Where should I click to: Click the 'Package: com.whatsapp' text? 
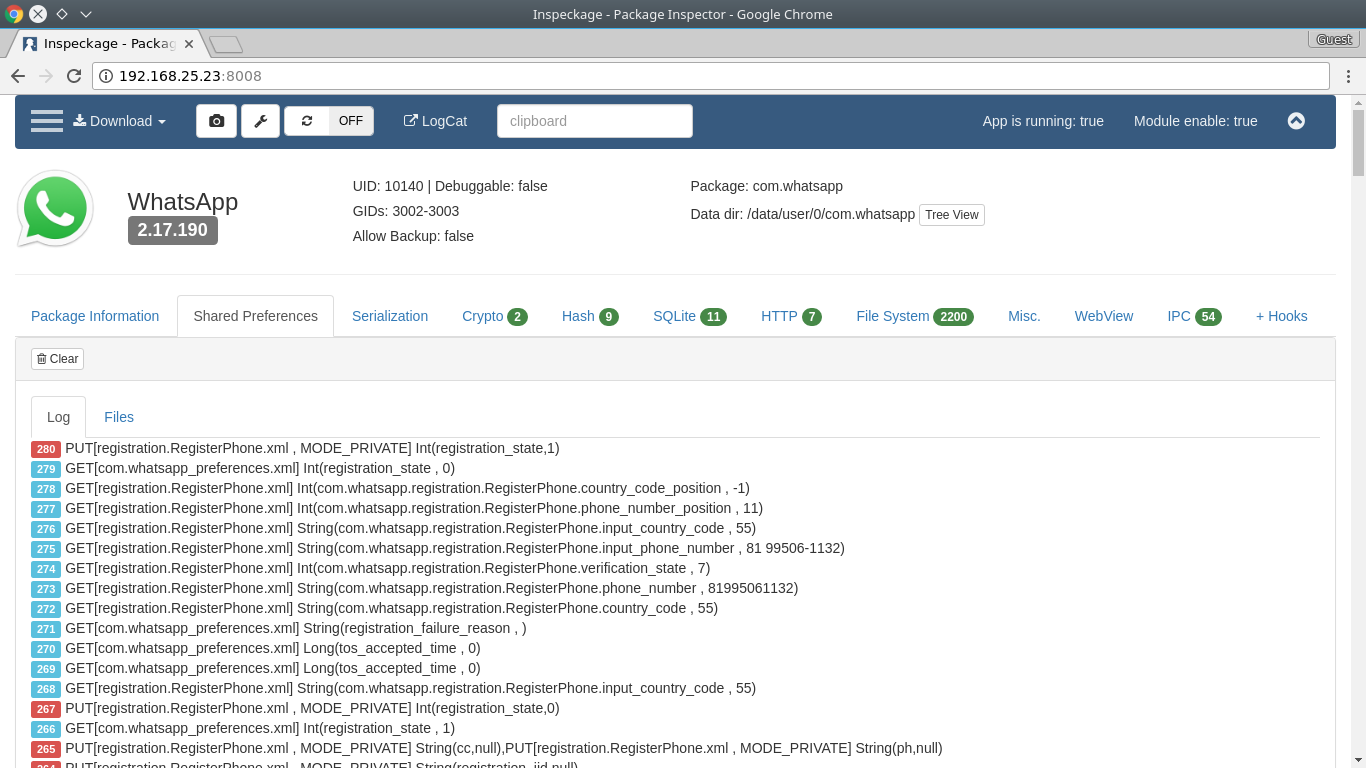(766, 186)
